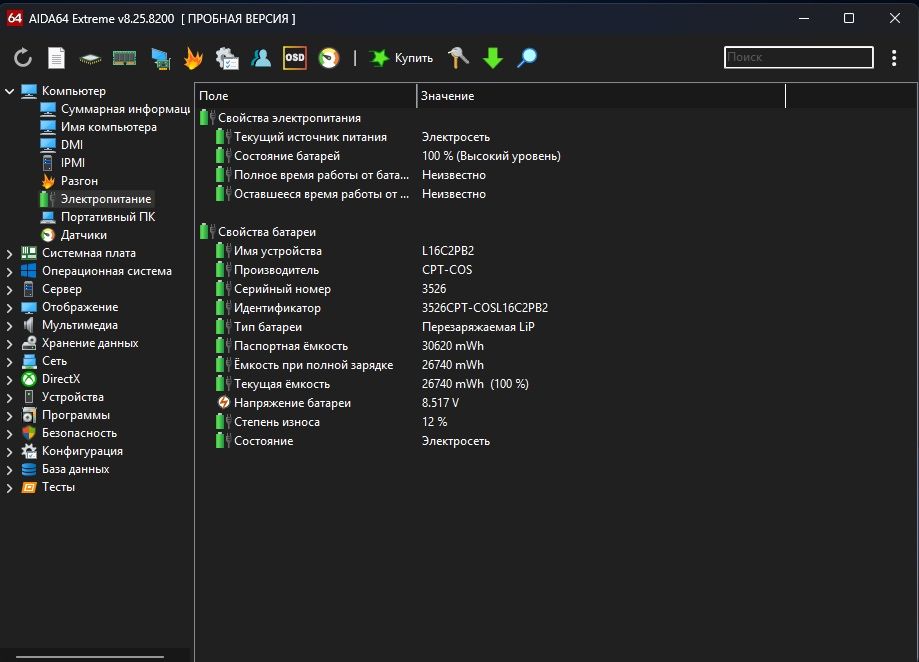Expand the Конфигурация node
Viewport: 919px width, 662px height.
tap(9, 452)
